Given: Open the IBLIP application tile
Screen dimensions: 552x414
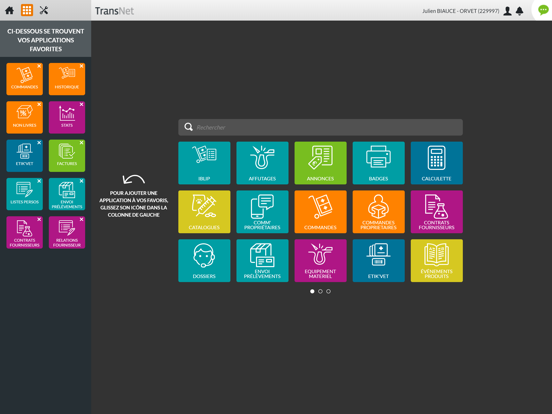Looking at the screenshot, I should (x=204, y=163).
